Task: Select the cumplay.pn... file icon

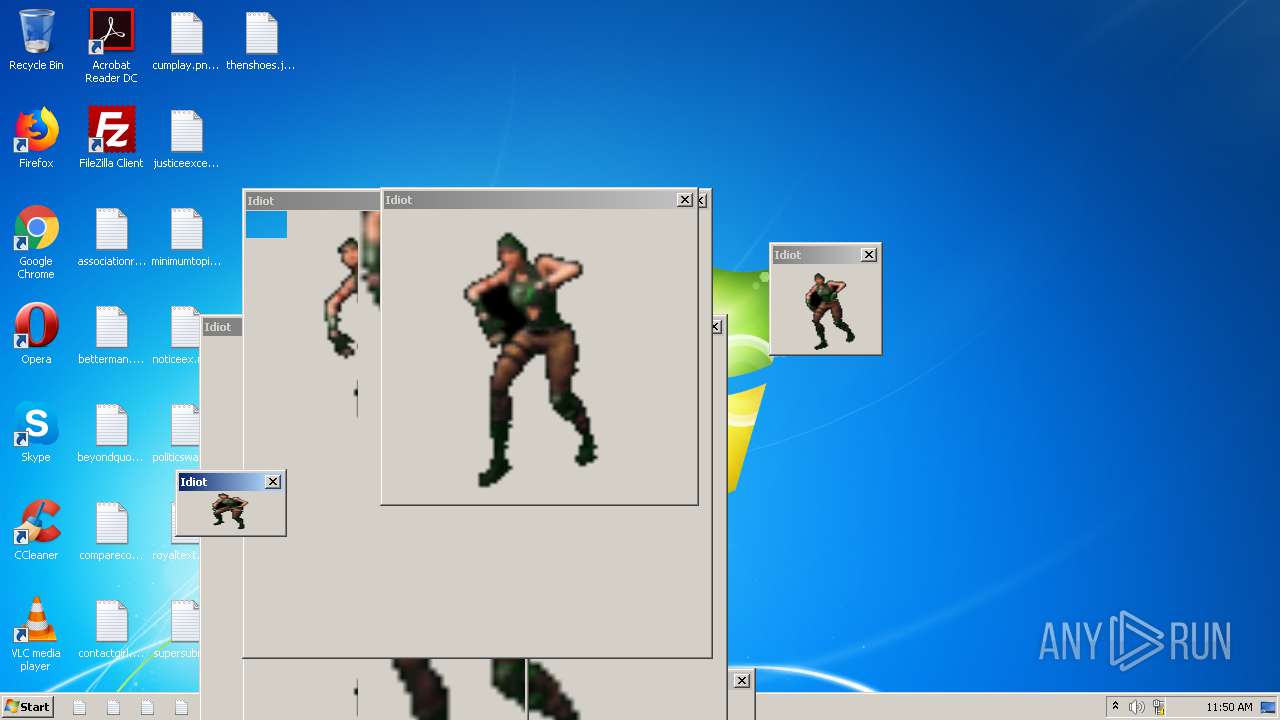Action: tap(186, 41)
